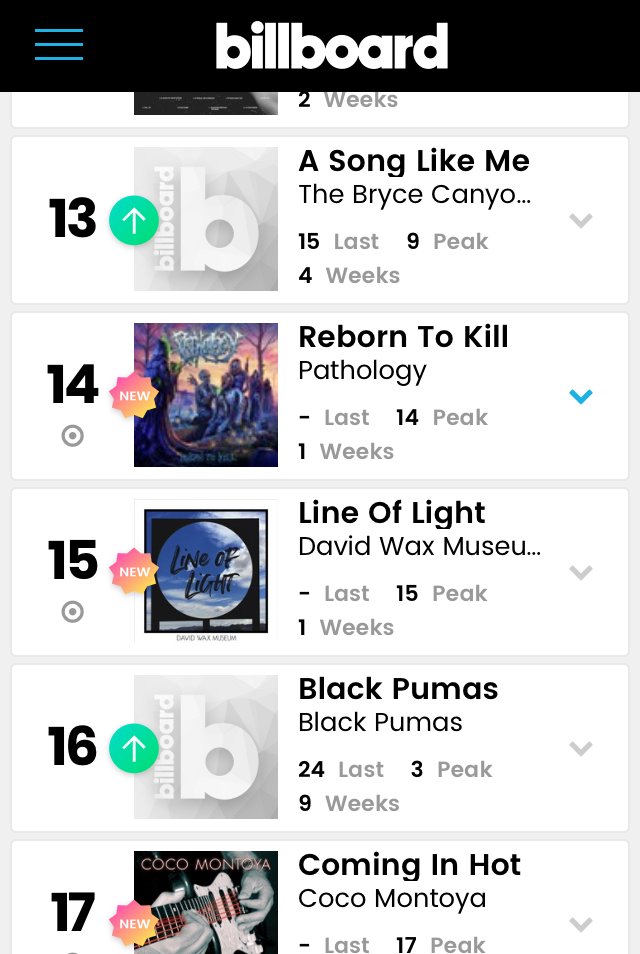The image size is (640, 954).
Task: Click the bullet circle icon under rank 14
Action: click(72, 436)
